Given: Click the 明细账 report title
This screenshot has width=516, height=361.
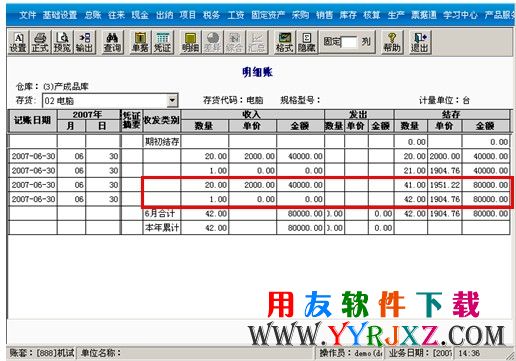Looking at the screenshot, I should (258, 72).
